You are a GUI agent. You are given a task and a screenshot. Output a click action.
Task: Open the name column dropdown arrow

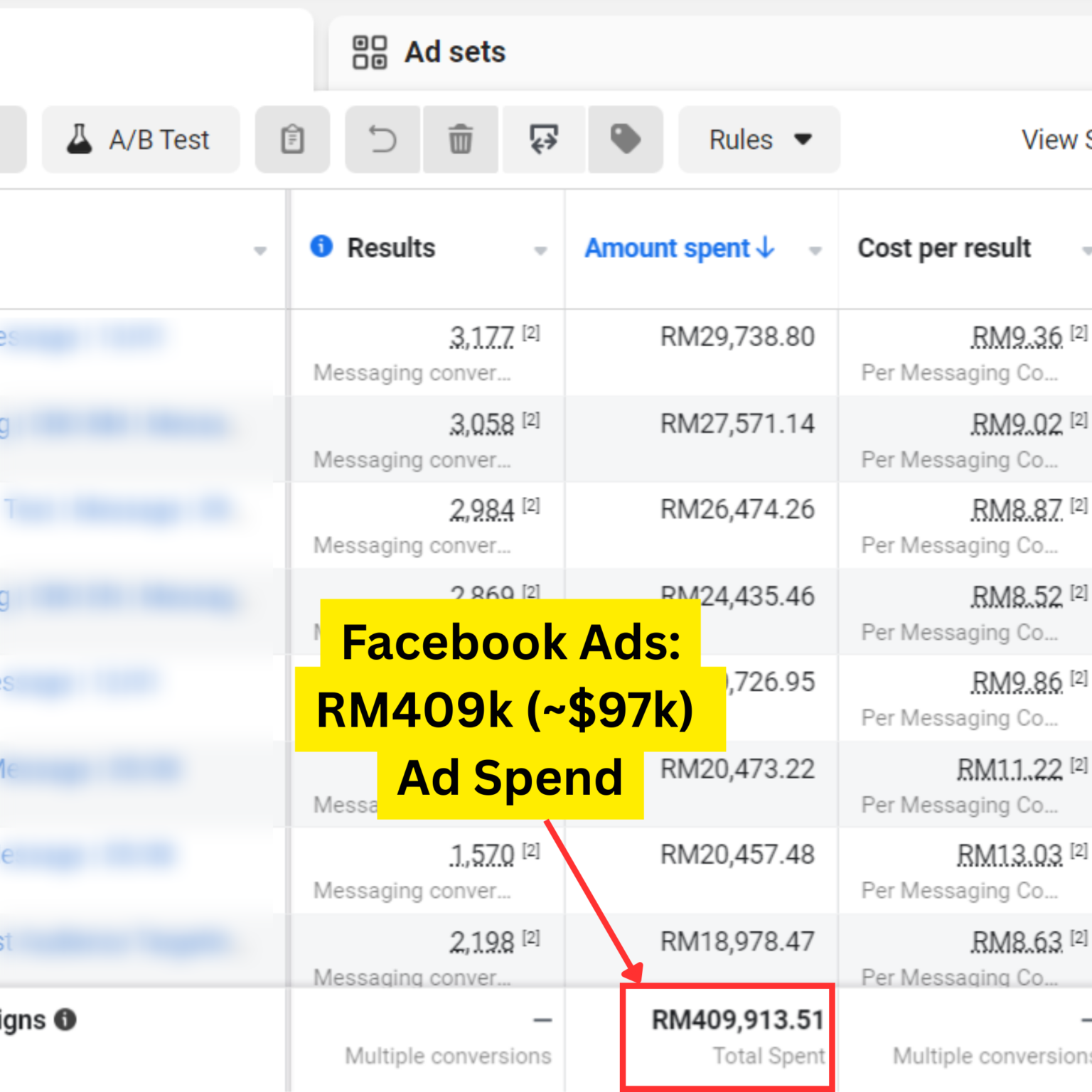[260, 250]
